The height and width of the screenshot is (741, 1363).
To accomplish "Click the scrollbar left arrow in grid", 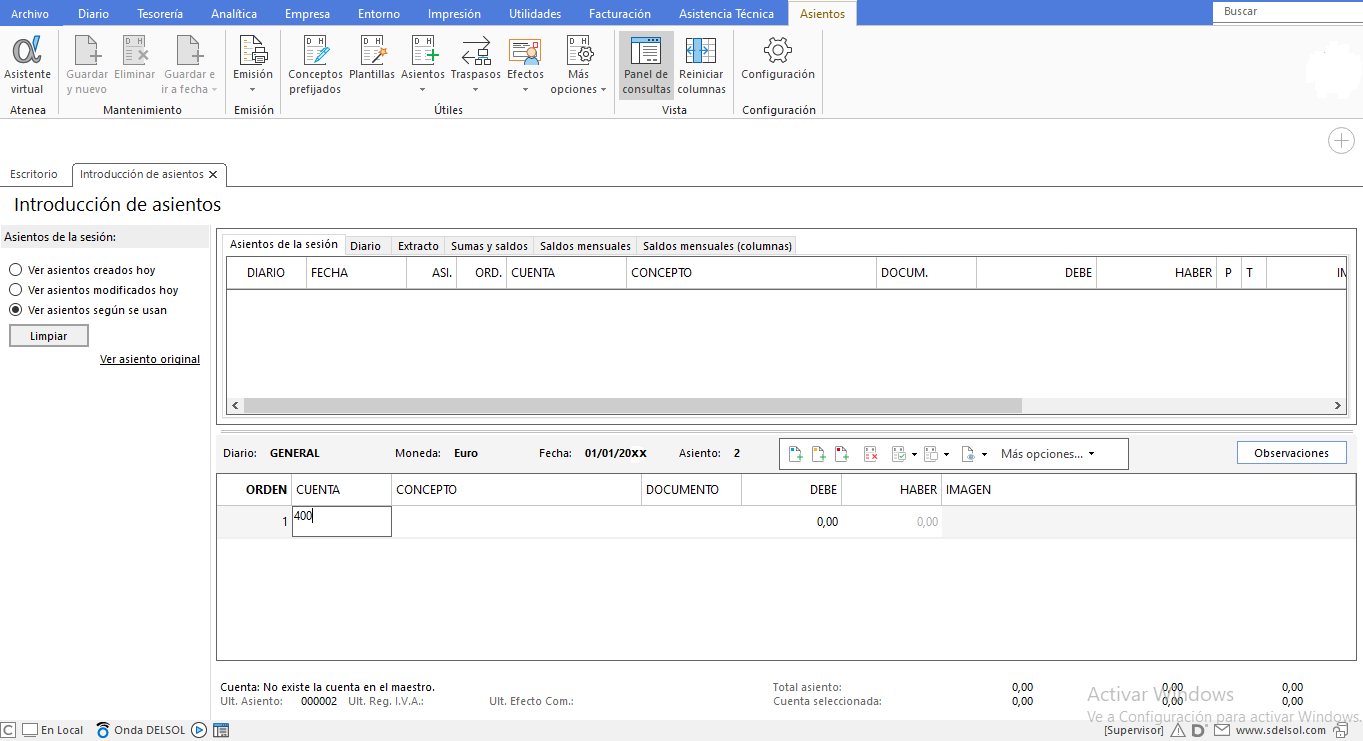I will point(235,406).
